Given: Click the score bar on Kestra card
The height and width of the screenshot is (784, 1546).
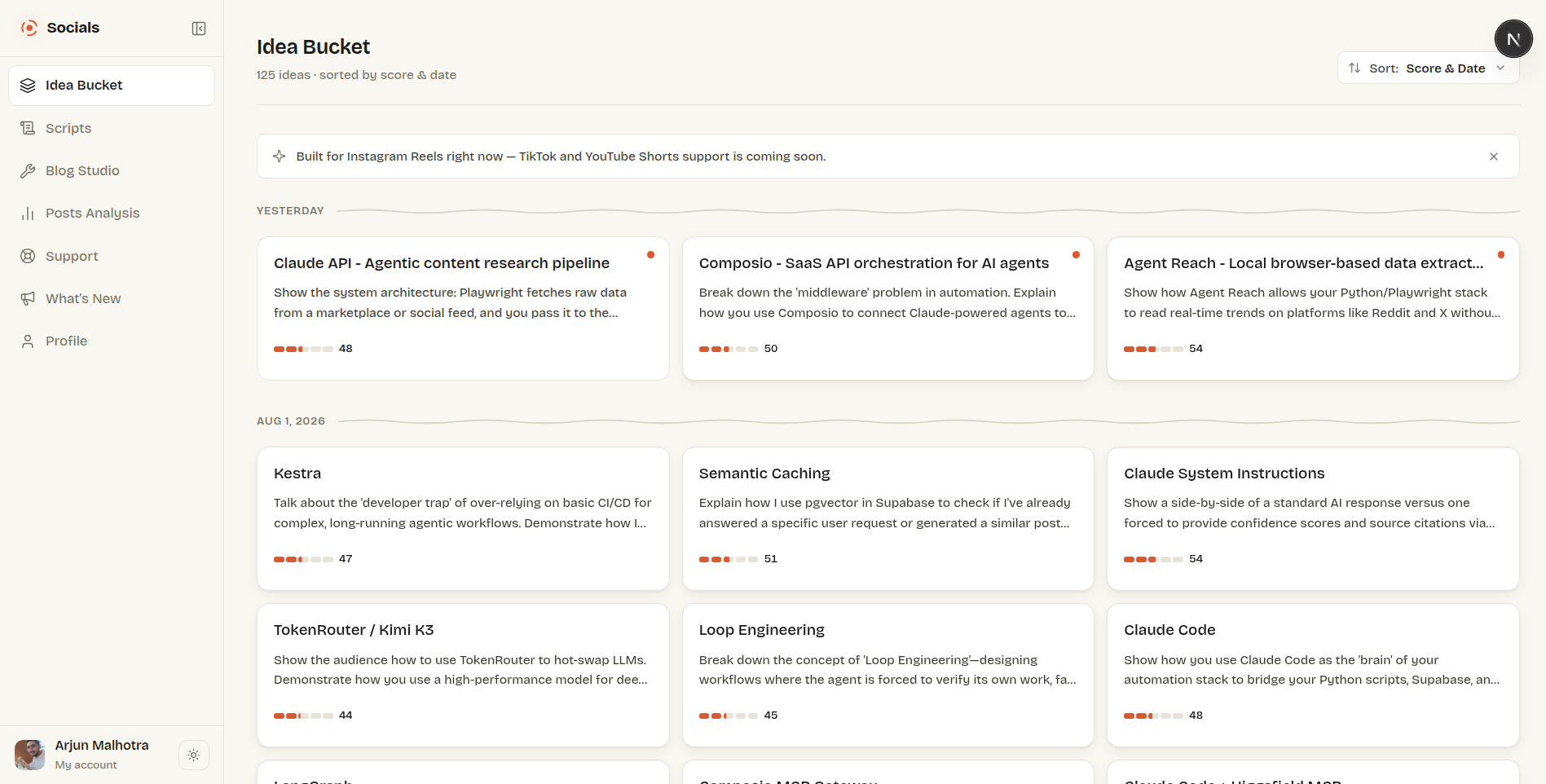Looking at the screenshot, I should [x=303, y=559].
